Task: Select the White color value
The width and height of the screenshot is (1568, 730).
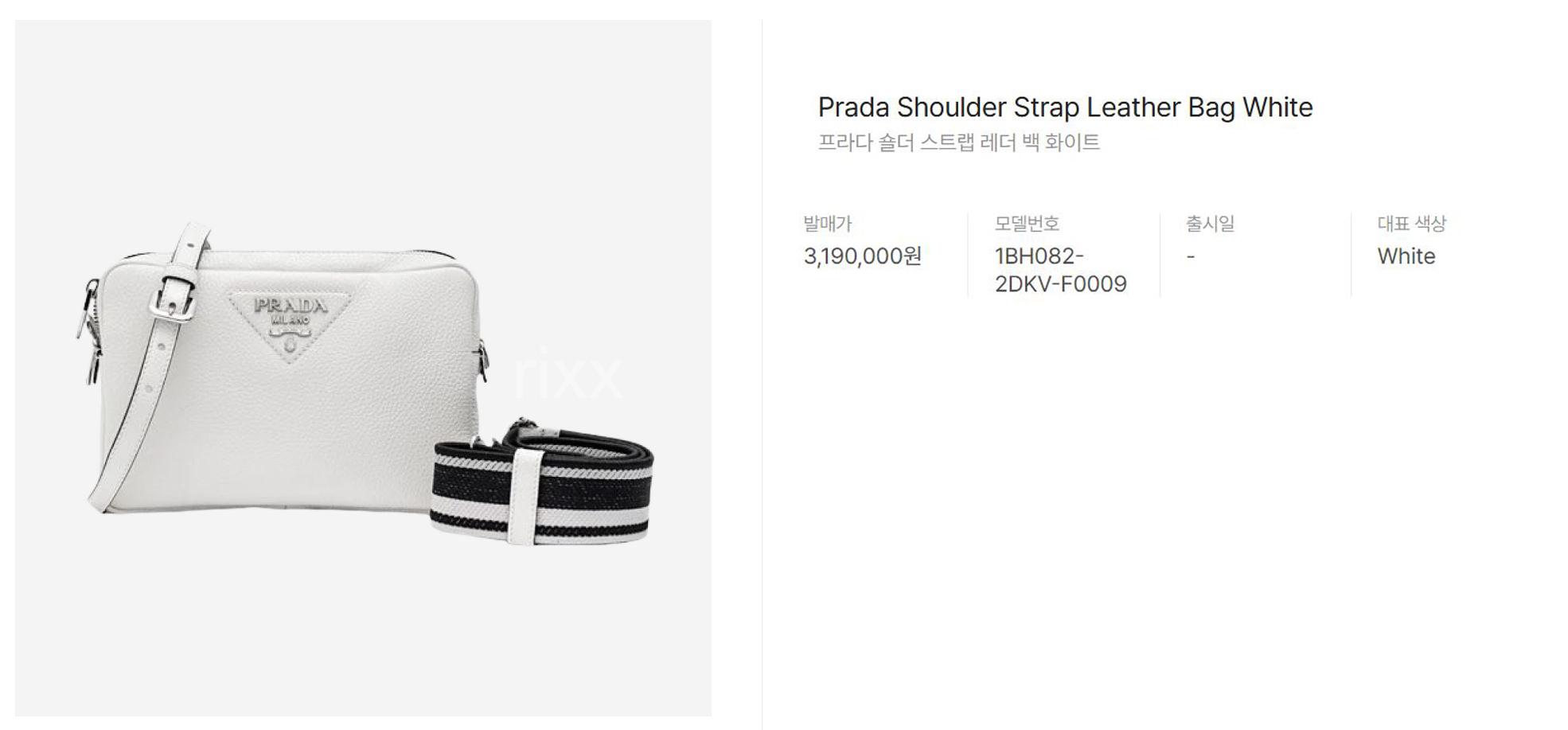Action: (1406, 256)
